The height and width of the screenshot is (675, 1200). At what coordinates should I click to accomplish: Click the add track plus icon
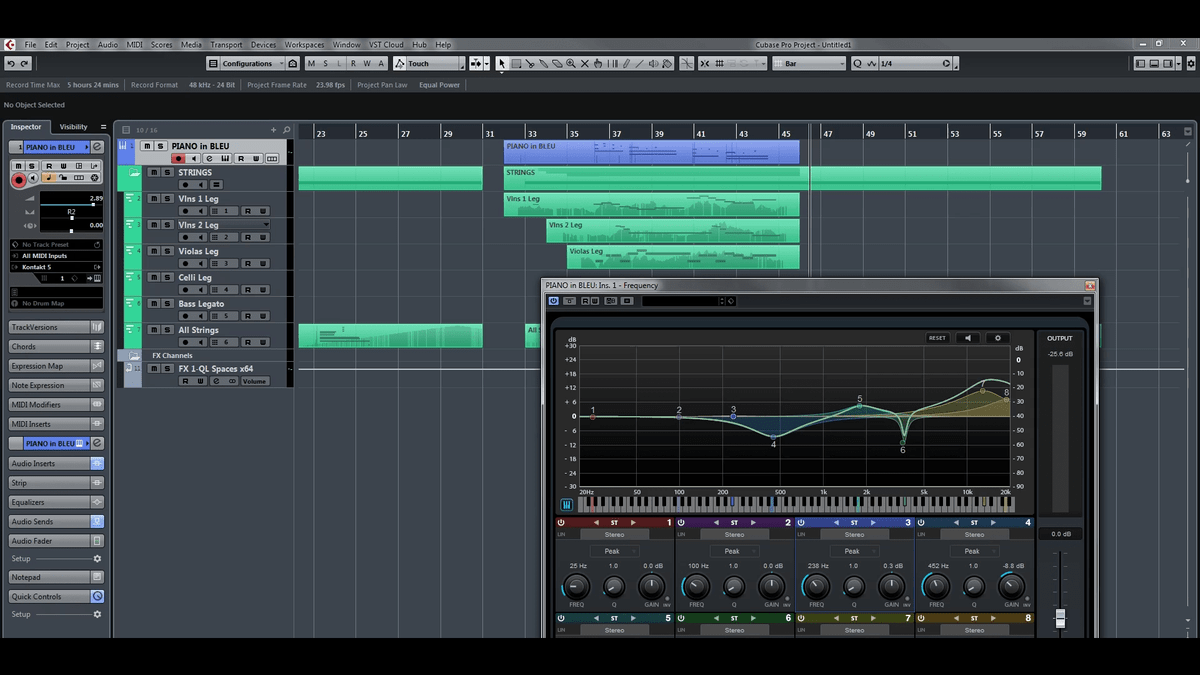pyautogui.click(x=273, y=130)
